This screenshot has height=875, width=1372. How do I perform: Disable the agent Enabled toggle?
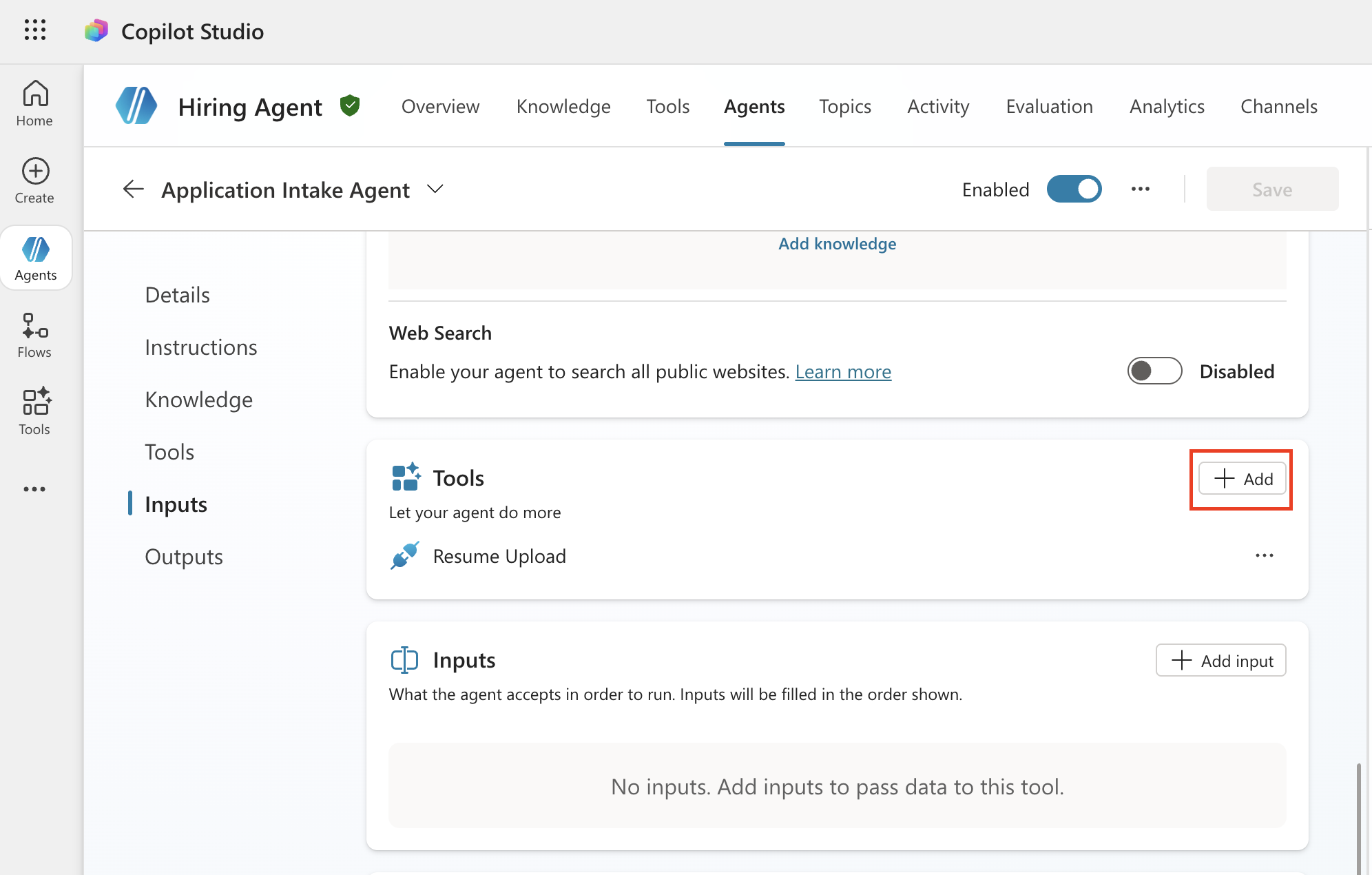coord(1074,189)
